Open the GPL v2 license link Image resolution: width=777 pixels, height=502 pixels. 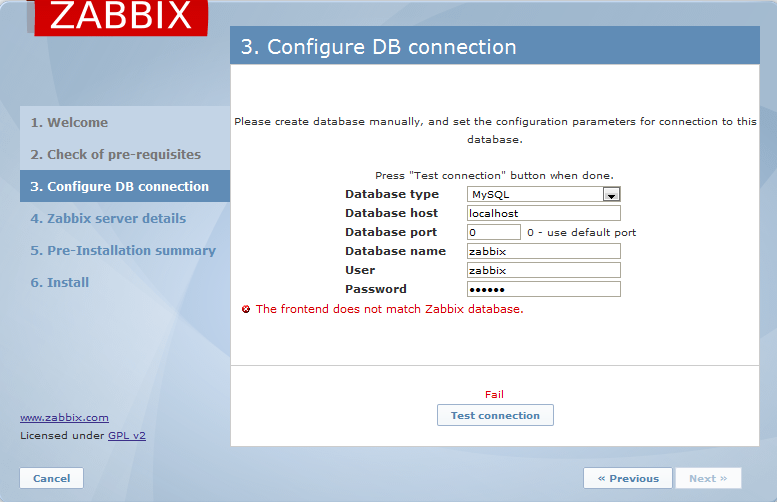coord(127,436)
